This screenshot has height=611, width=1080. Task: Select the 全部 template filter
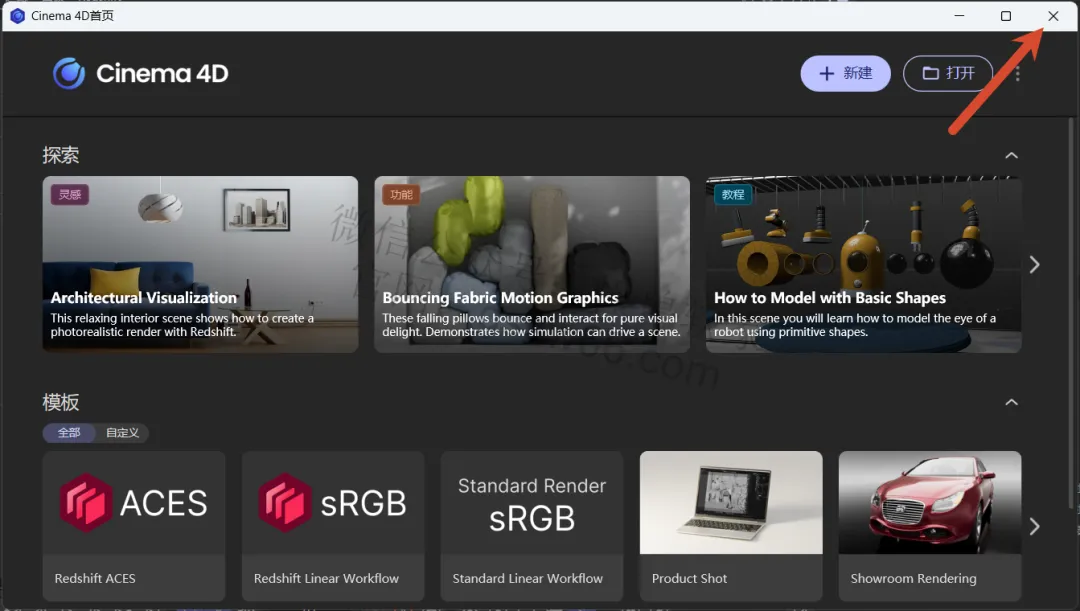tap(69, 433)
